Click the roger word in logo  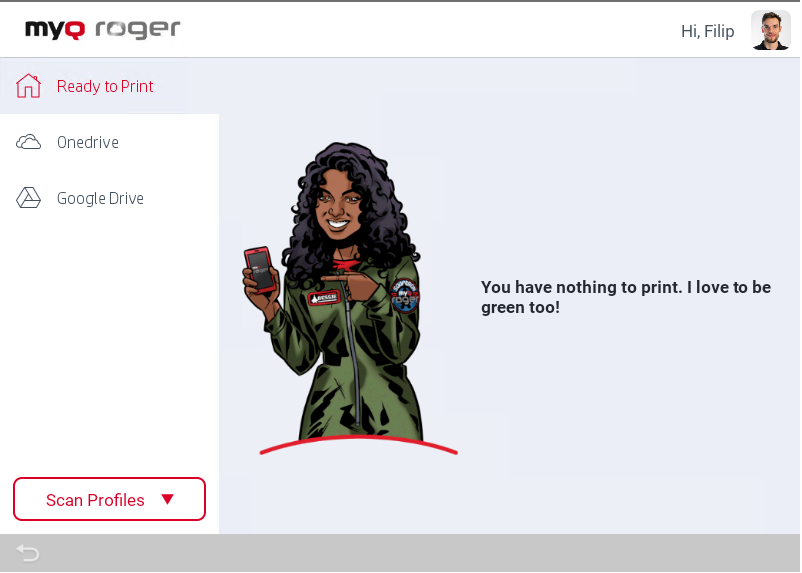tap(138, 29)
